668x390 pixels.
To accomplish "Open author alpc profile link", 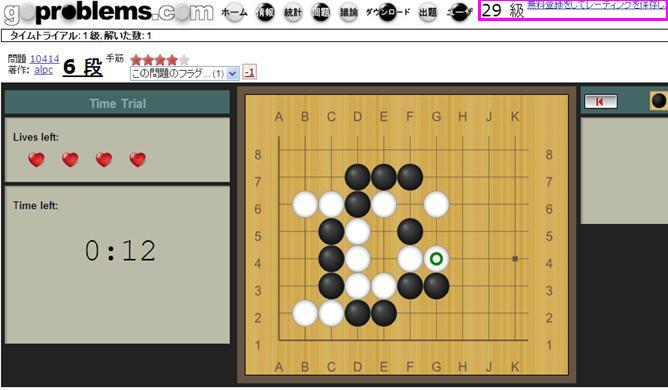I will click(43, 69).
